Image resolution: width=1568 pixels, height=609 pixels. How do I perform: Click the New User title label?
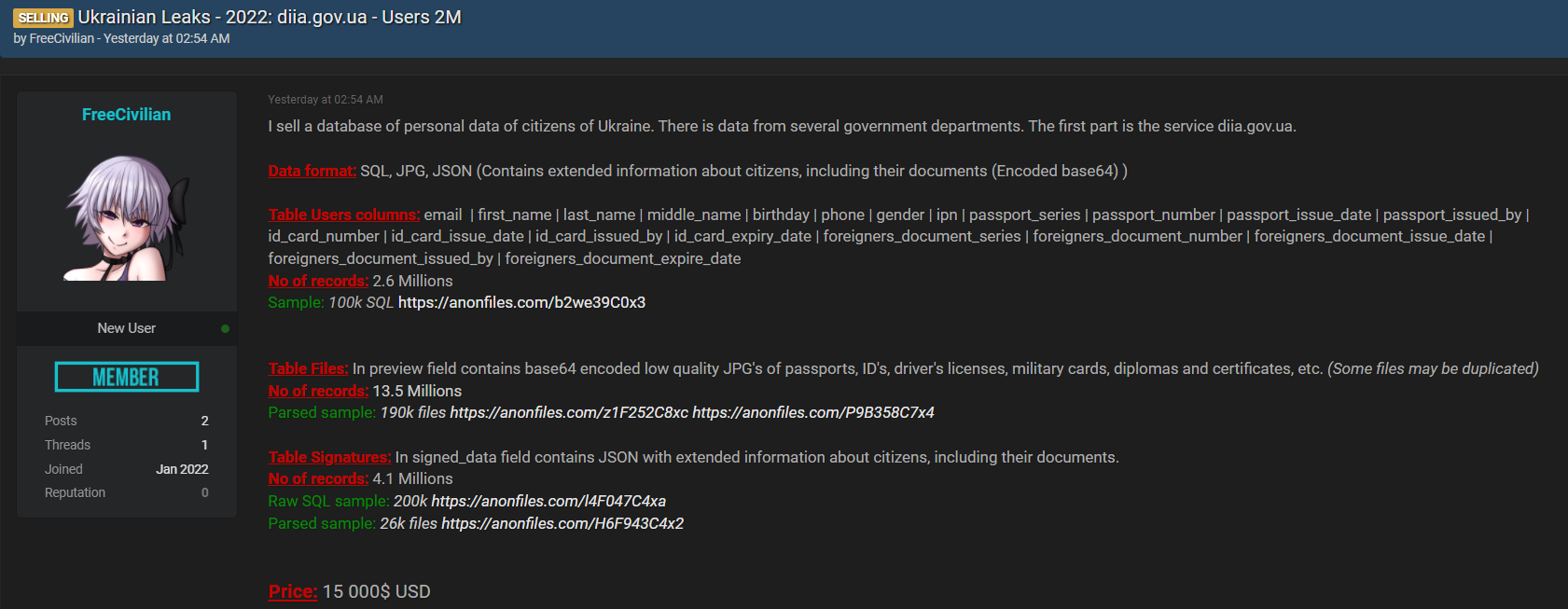tap(127, 328)
